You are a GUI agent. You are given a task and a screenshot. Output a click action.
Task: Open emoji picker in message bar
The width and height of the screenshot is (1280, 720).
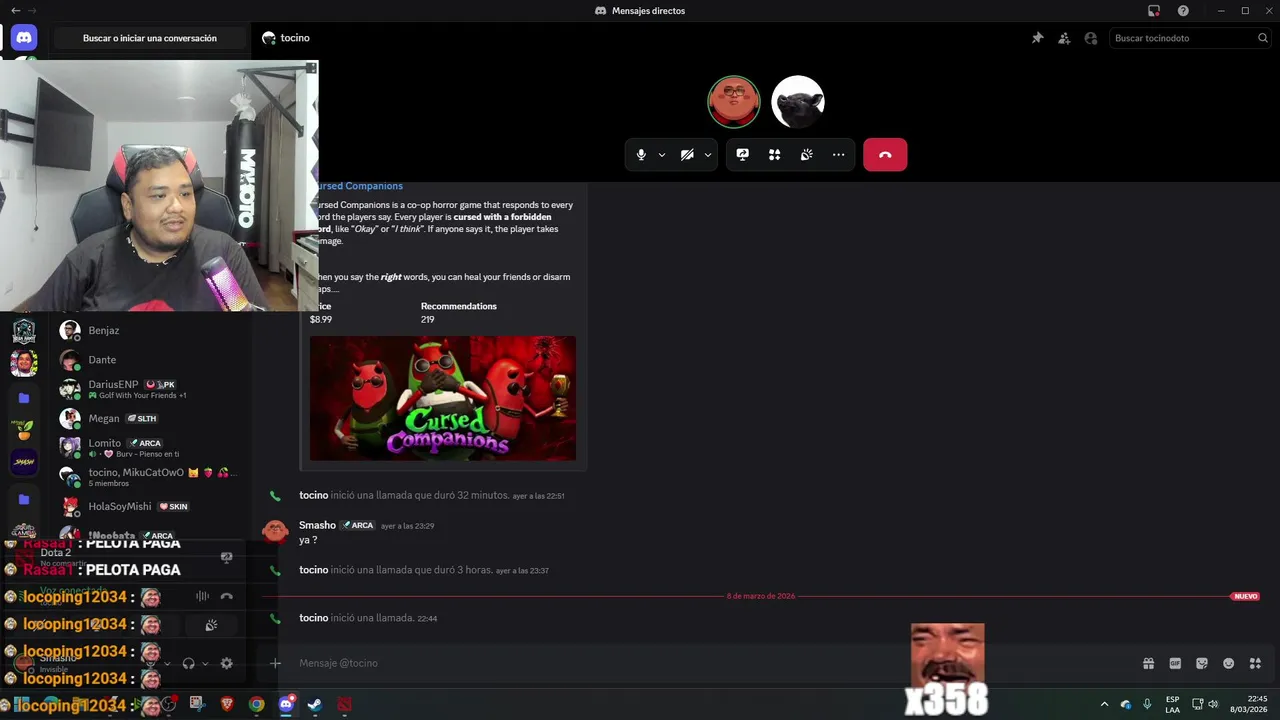[x=1229, y=663]
